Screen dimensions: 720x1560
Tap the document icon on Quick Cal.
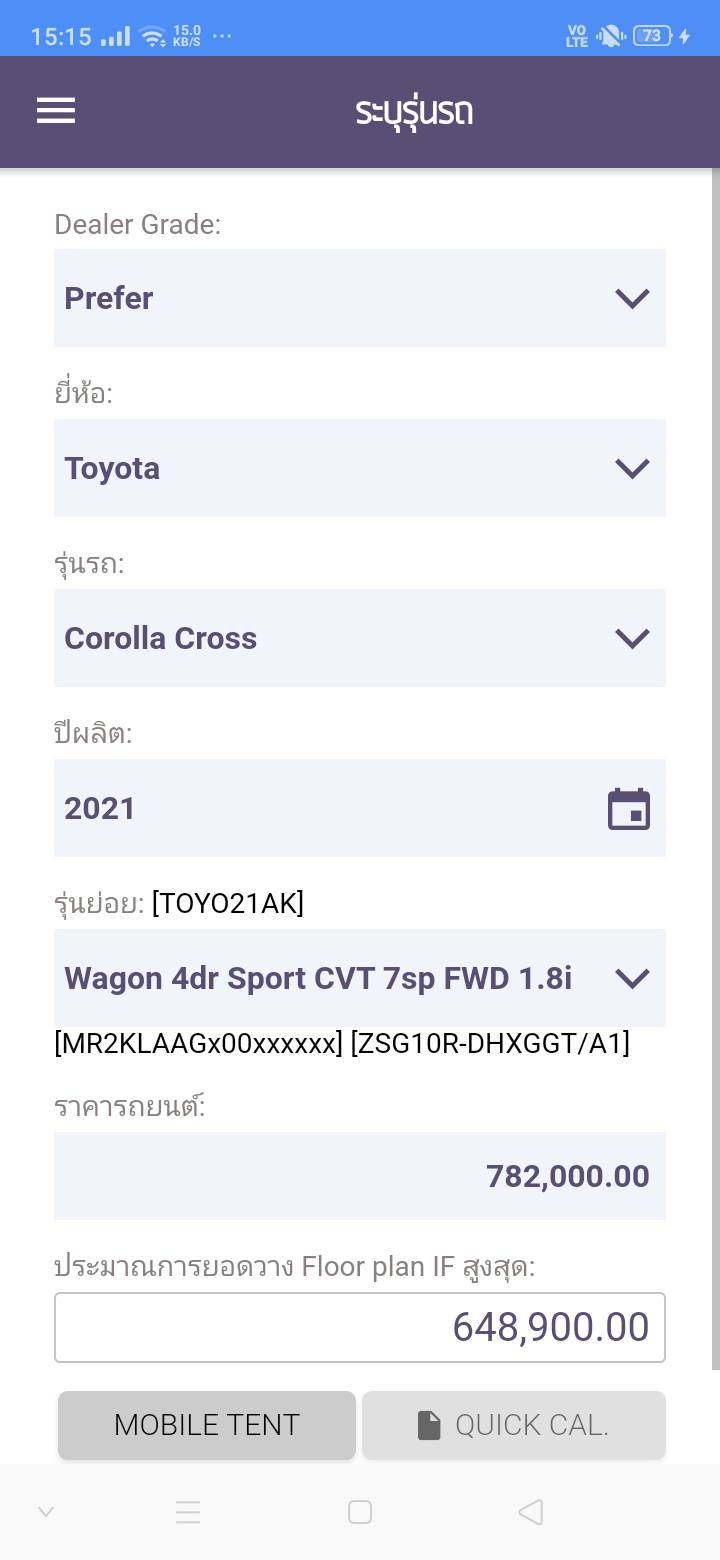click(429, 1425)
